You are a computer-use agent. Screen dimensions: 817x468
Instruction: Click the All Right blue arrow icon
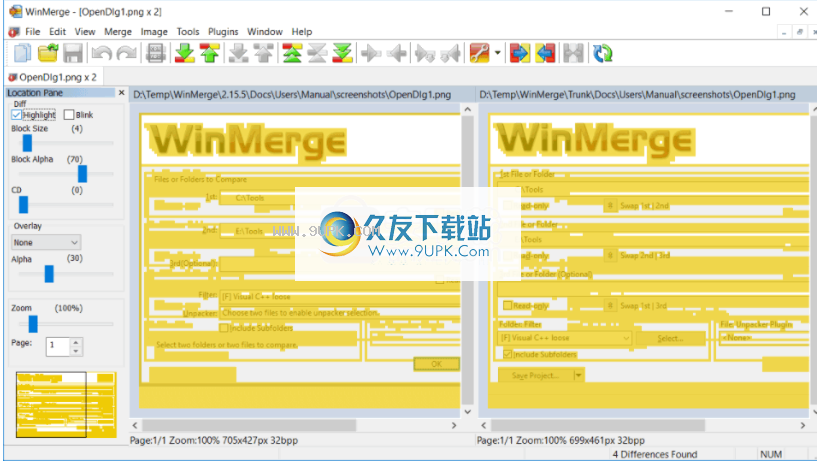click(519, 53)
